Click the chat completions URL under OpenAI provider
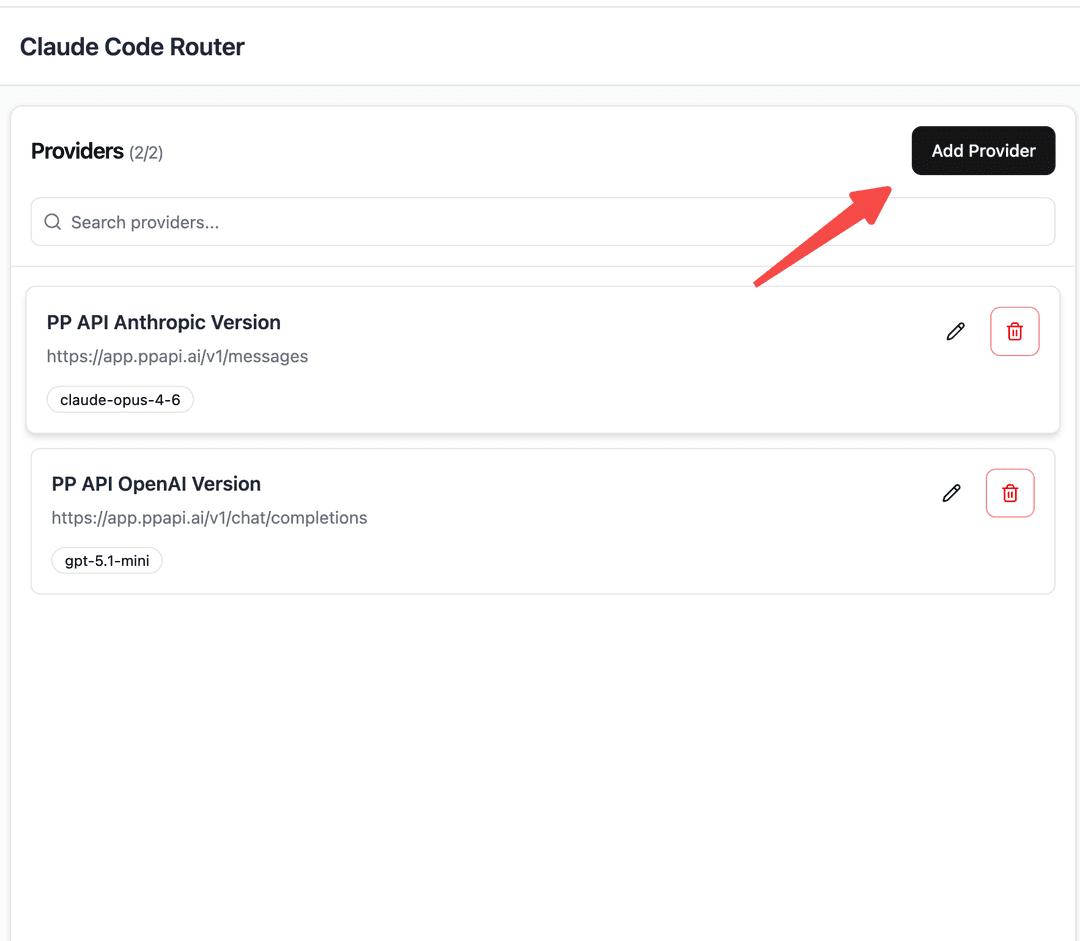1080x941 pixels. (209, 517)
